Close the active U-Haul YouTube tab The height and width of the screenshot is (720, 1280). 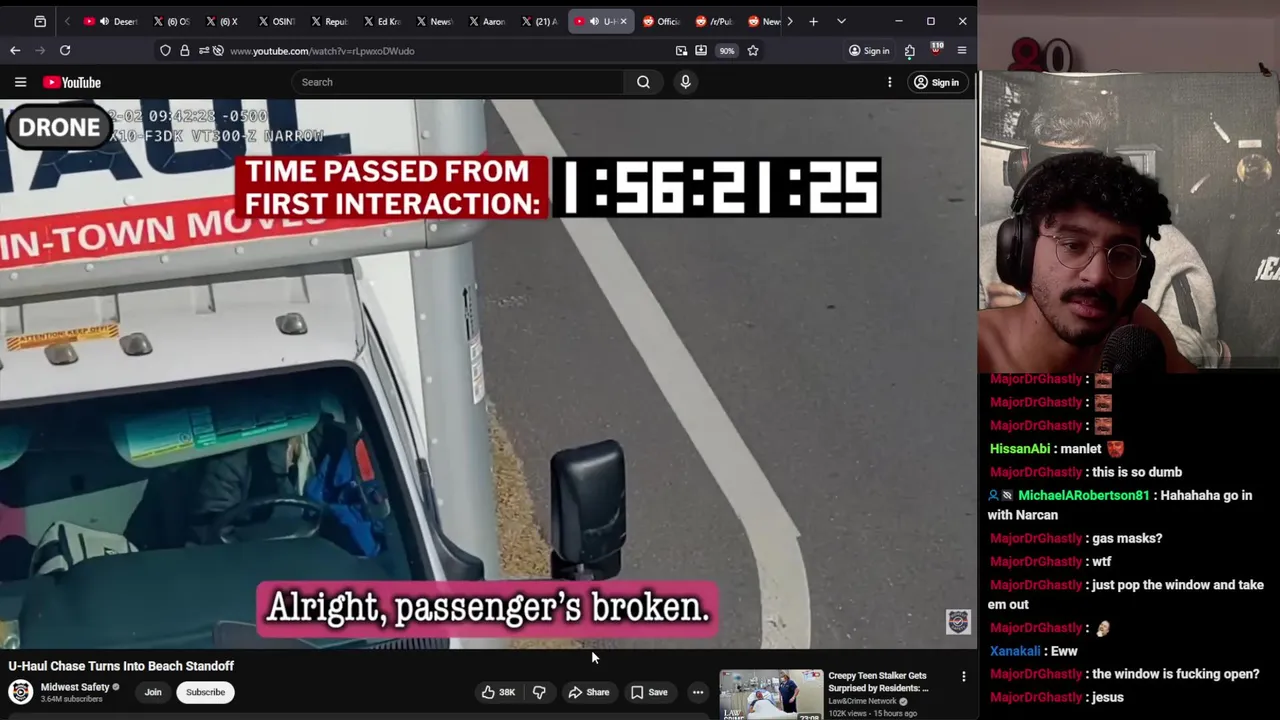click(x=623, y=21)
